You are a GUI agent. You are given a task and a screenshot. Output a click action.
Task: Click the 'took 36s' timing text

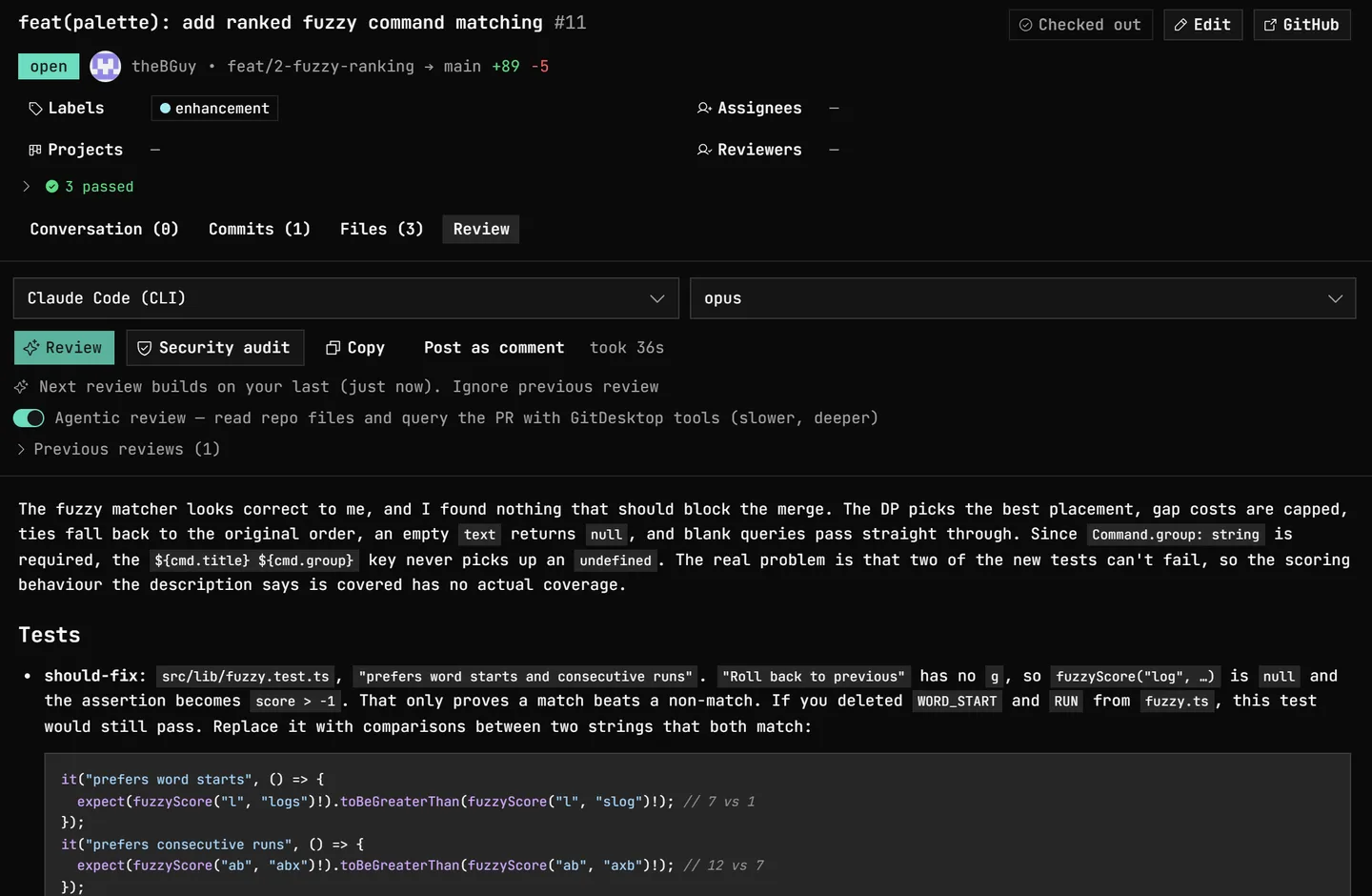[x=627, y=348]
